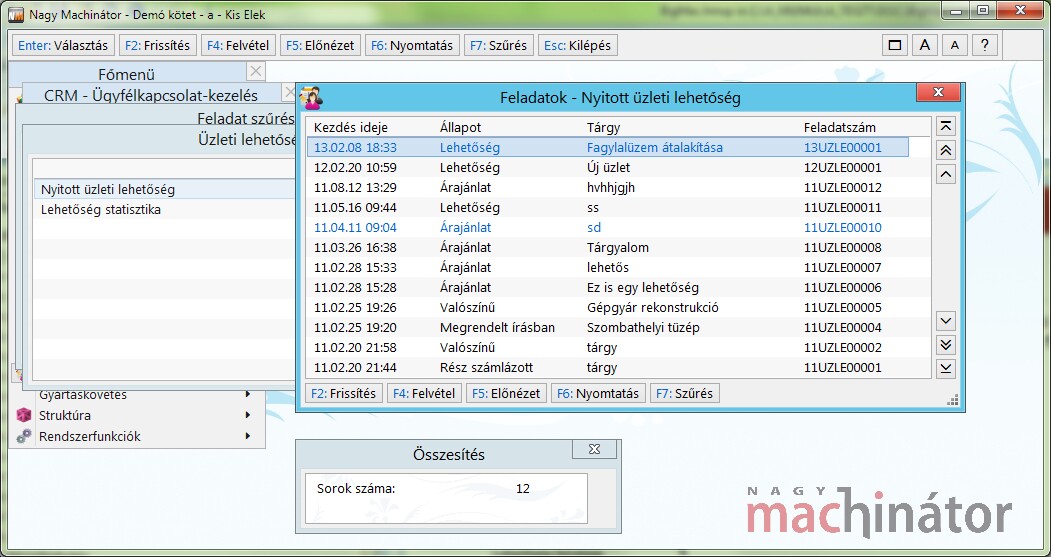
Task: Click page-up double chevron arrow
Action: (x=945, y=151)
